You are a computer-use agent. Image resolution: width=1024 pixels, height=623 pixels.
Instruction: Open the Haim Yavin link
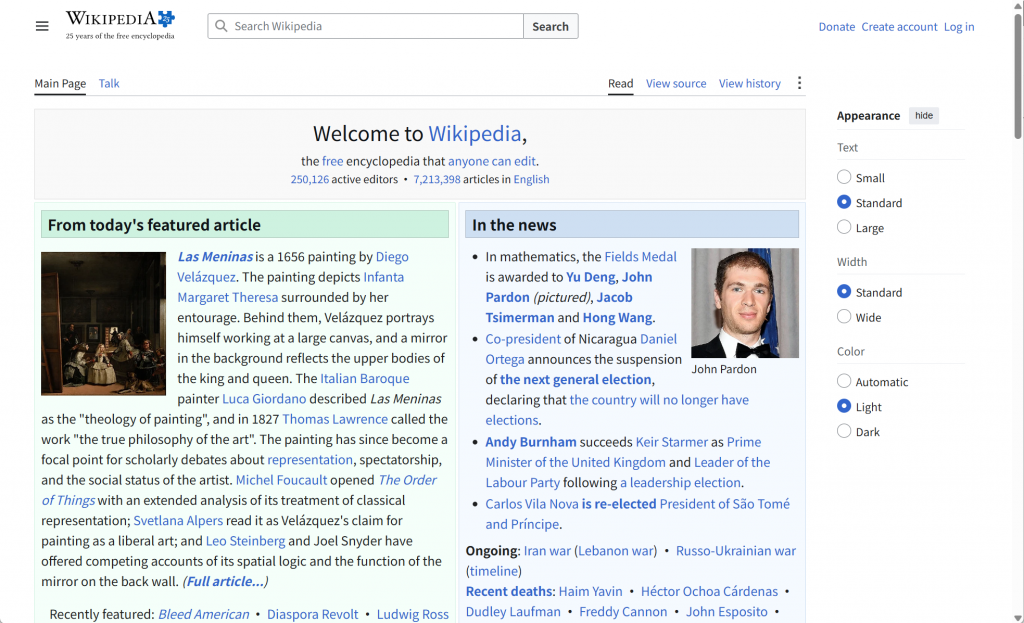point(590,592)
